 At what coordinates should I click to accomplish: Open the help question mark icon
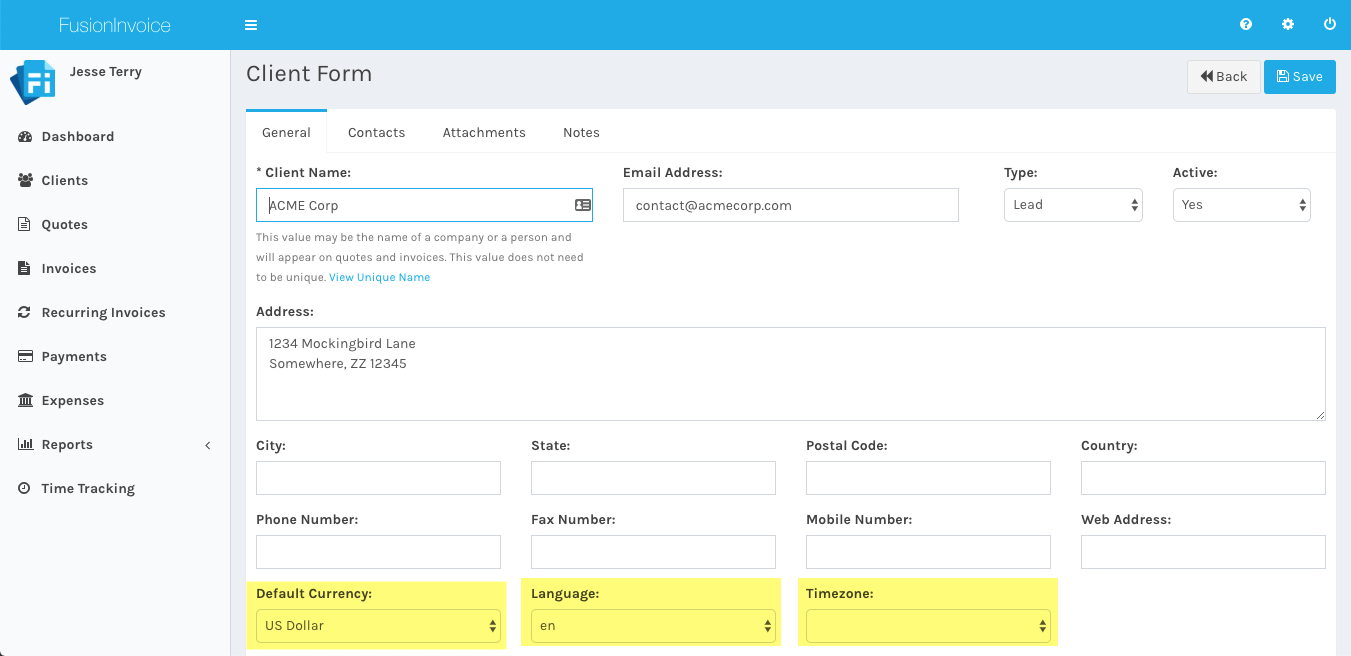pos(1246,25)
